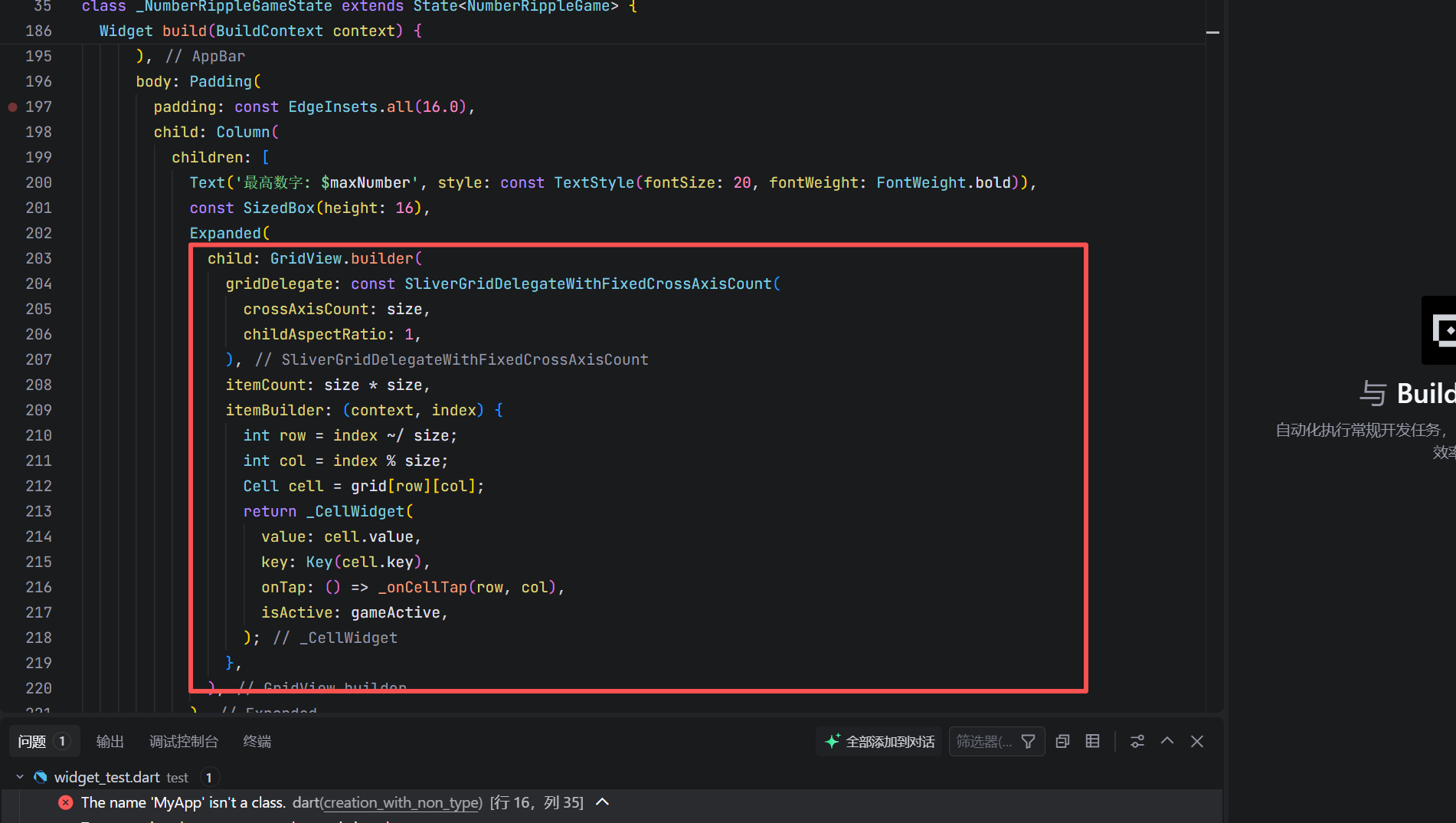This screenshot has height=823, width=1456.
Task: Click on 'Expanded' in line 202
Action: tap(225, 234)
